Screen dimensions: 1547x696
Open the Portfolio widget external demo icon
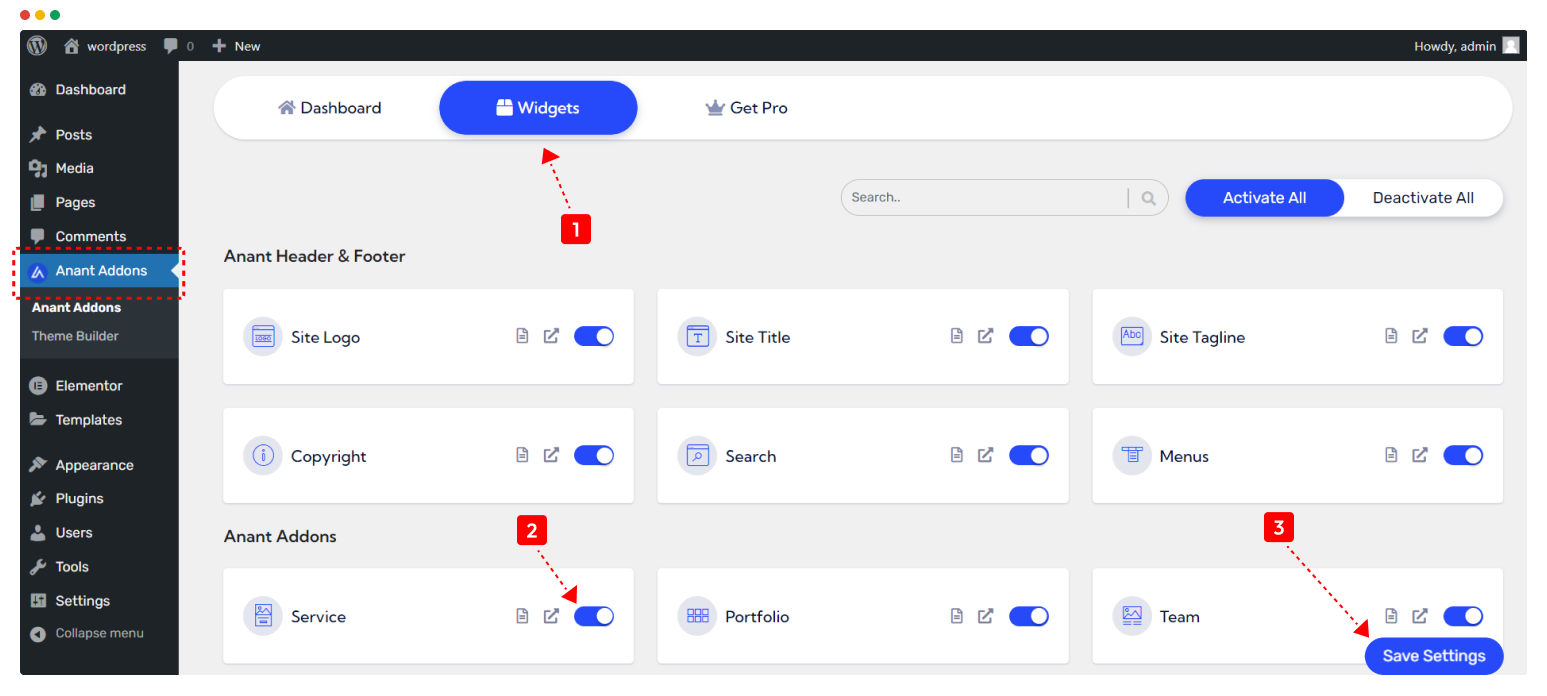tap(985, 616)
